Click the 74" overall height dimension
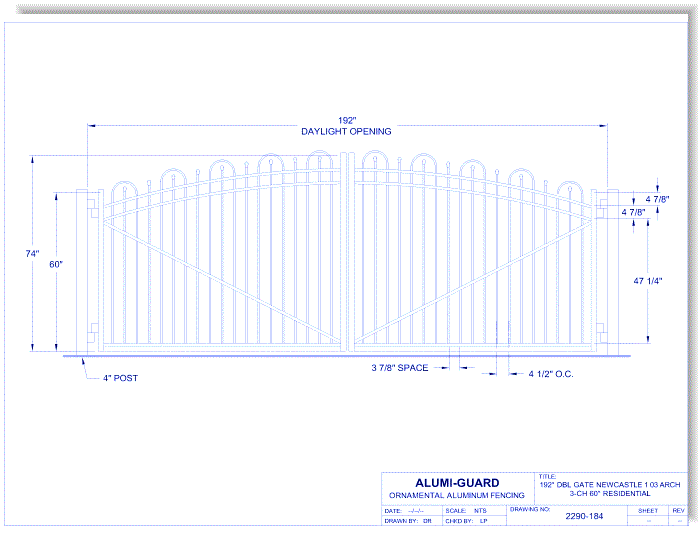This screenshot has height=550, width=700. click(32, 254)
